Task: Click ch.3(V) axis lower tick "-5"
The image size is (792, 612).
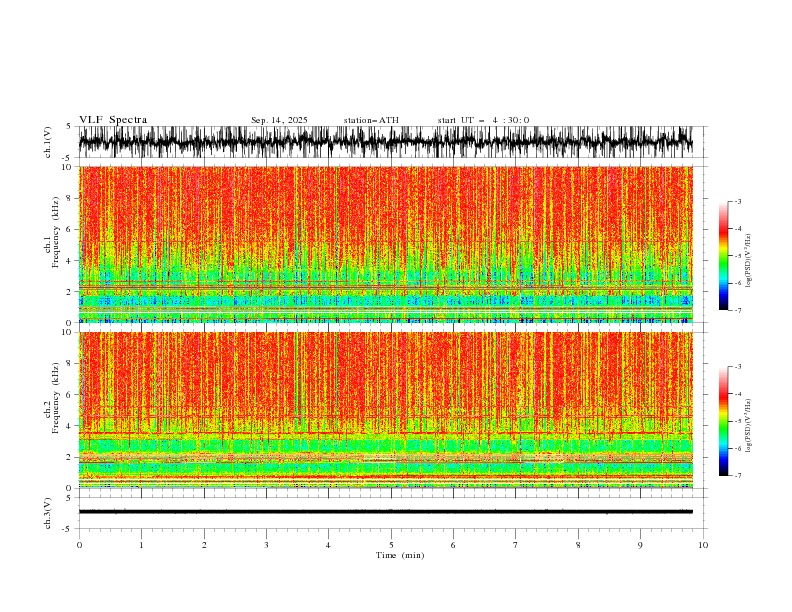Action: (x=67, y=529)
